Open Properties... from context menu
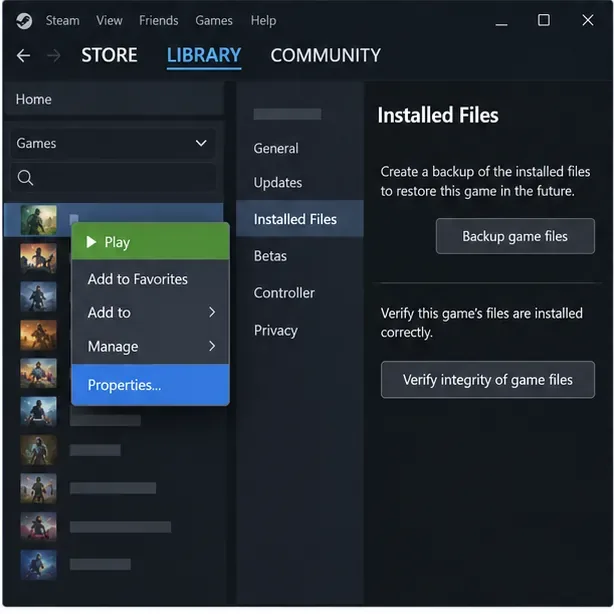 (150, 385)
